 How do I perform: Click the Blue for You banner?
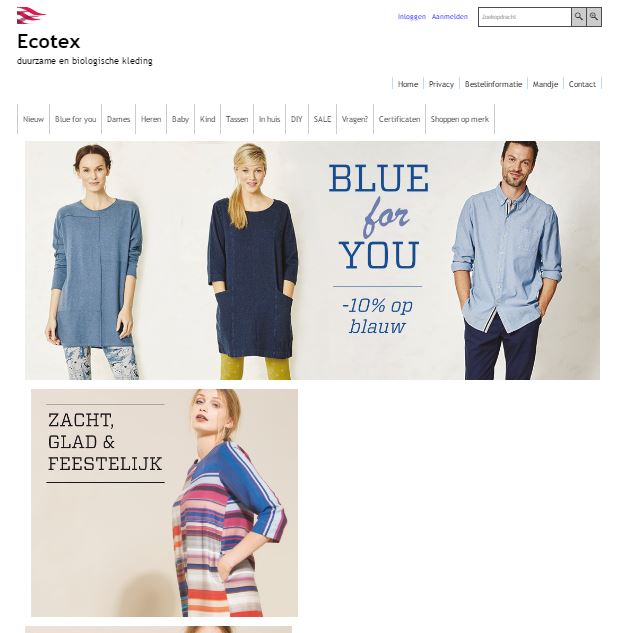(312, 260)
